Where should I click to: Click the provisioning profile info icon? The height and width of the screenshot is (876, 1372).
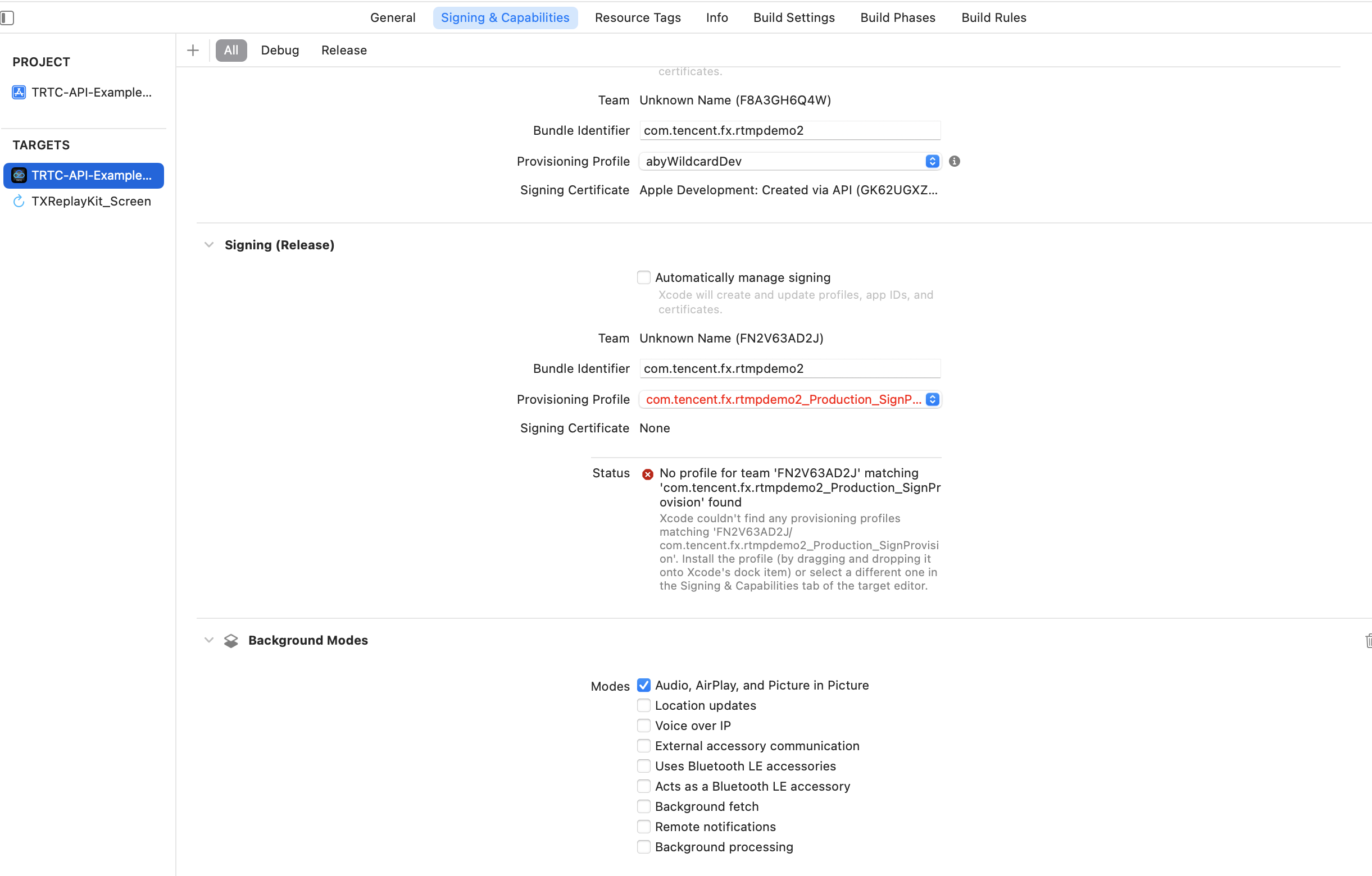(x=955, y=161)
